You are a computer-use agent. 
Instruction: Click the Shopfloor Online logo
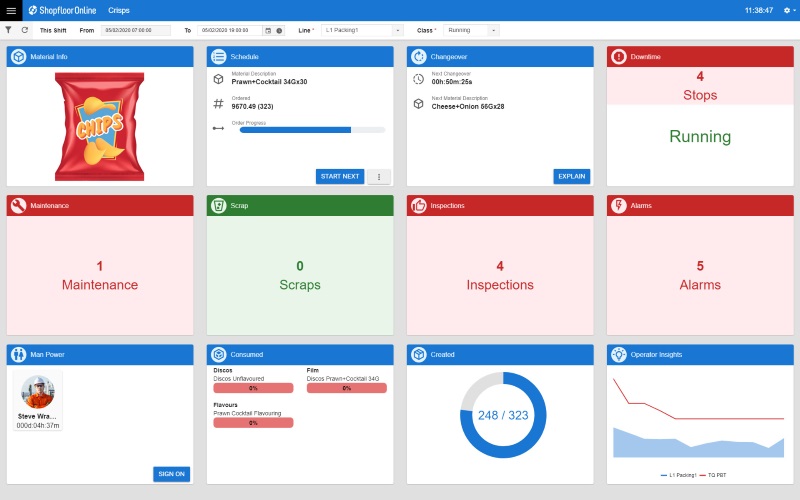(62, 10)
